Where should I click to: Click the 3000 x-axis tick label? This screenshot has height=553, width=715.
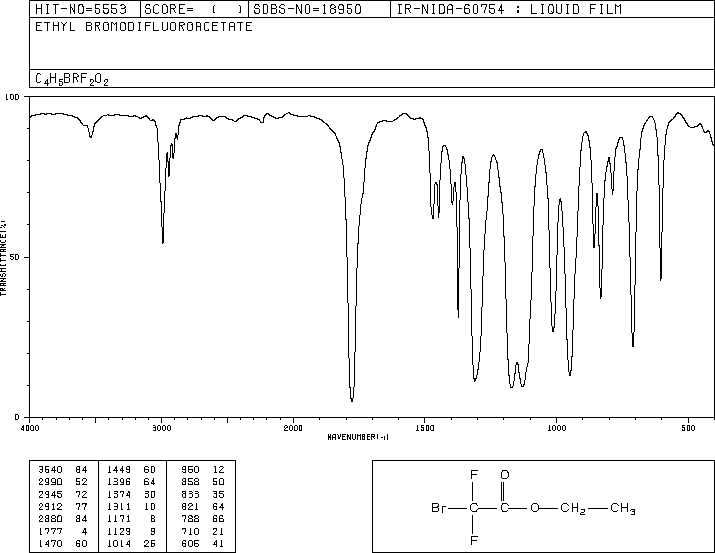point(161,428)
